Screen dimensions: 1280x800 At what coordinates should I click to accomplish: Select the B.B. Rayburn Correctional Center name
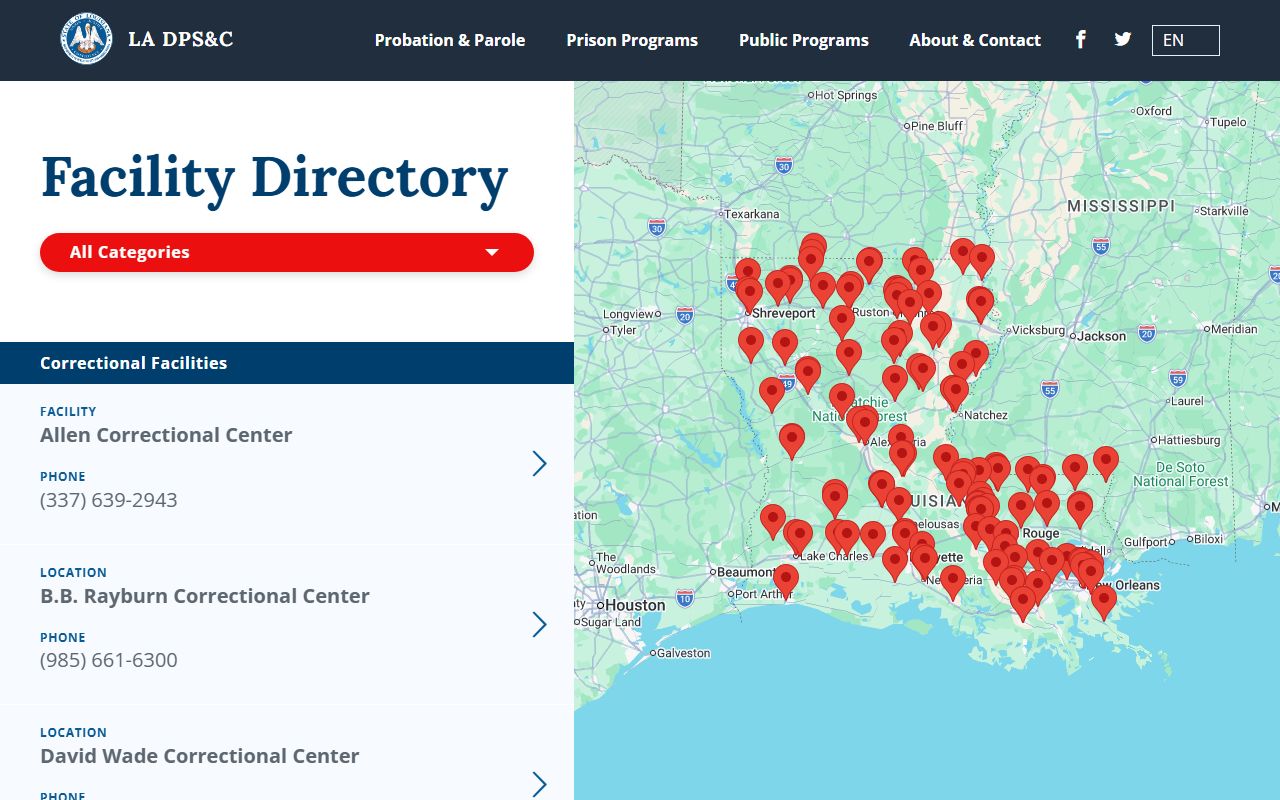[205, 596]
